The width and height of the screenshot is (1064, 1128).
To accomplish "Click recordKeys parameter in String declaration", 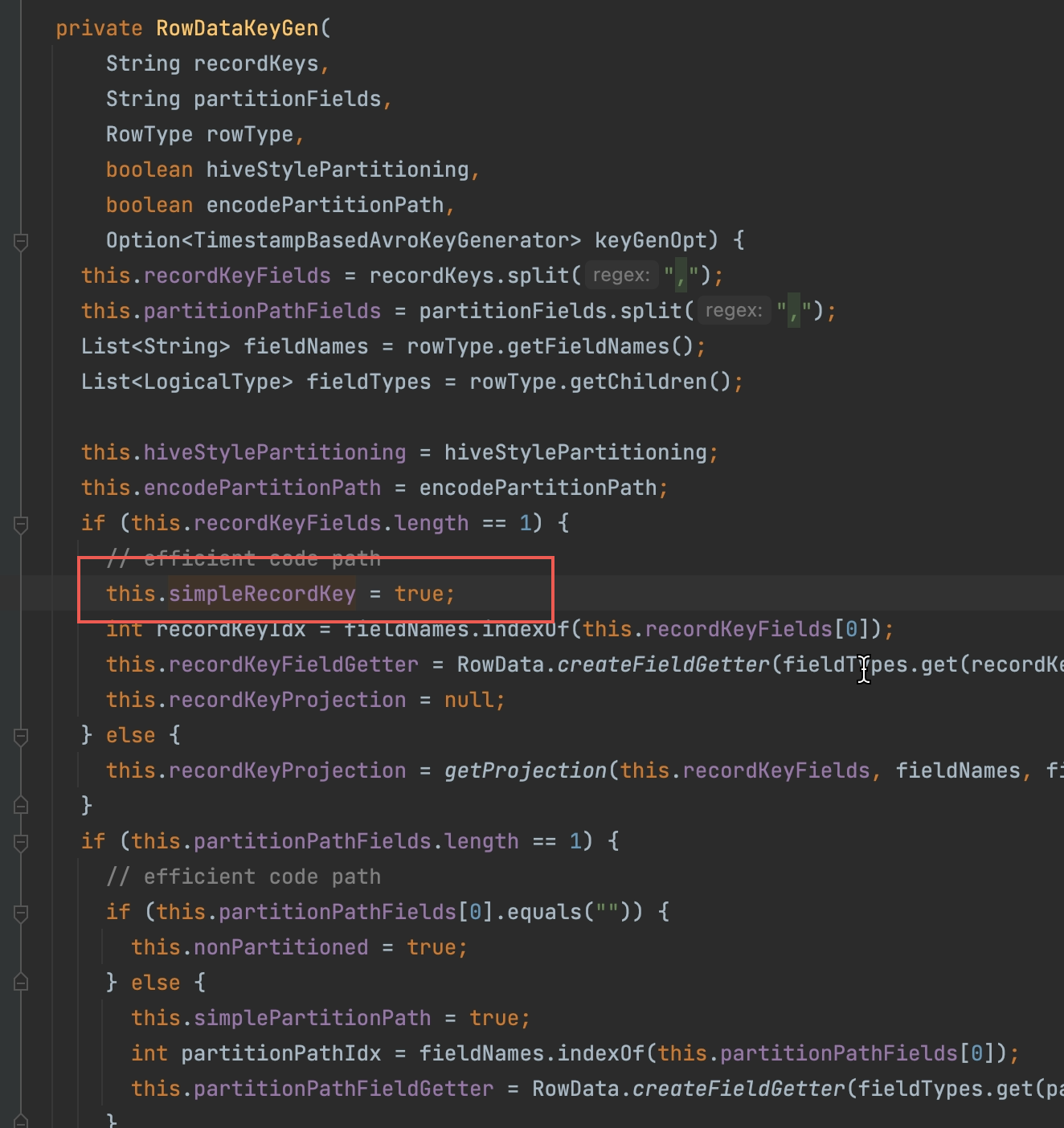I will click(x=256, y=63).
